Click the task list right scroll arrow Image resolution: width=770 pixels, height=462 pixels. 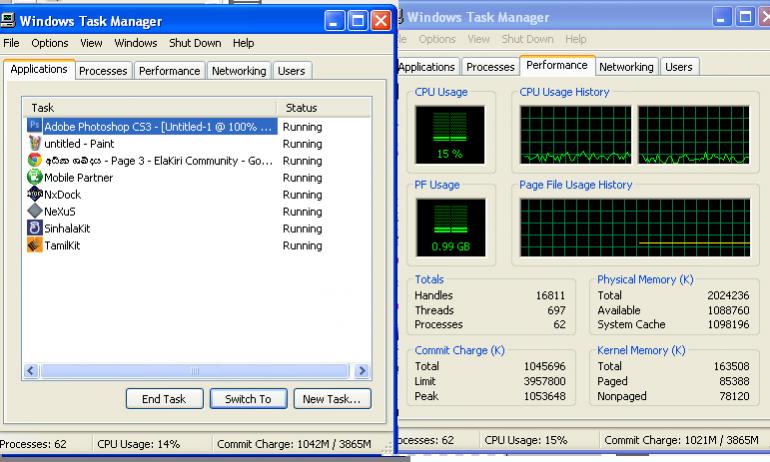tap(362, 371)
